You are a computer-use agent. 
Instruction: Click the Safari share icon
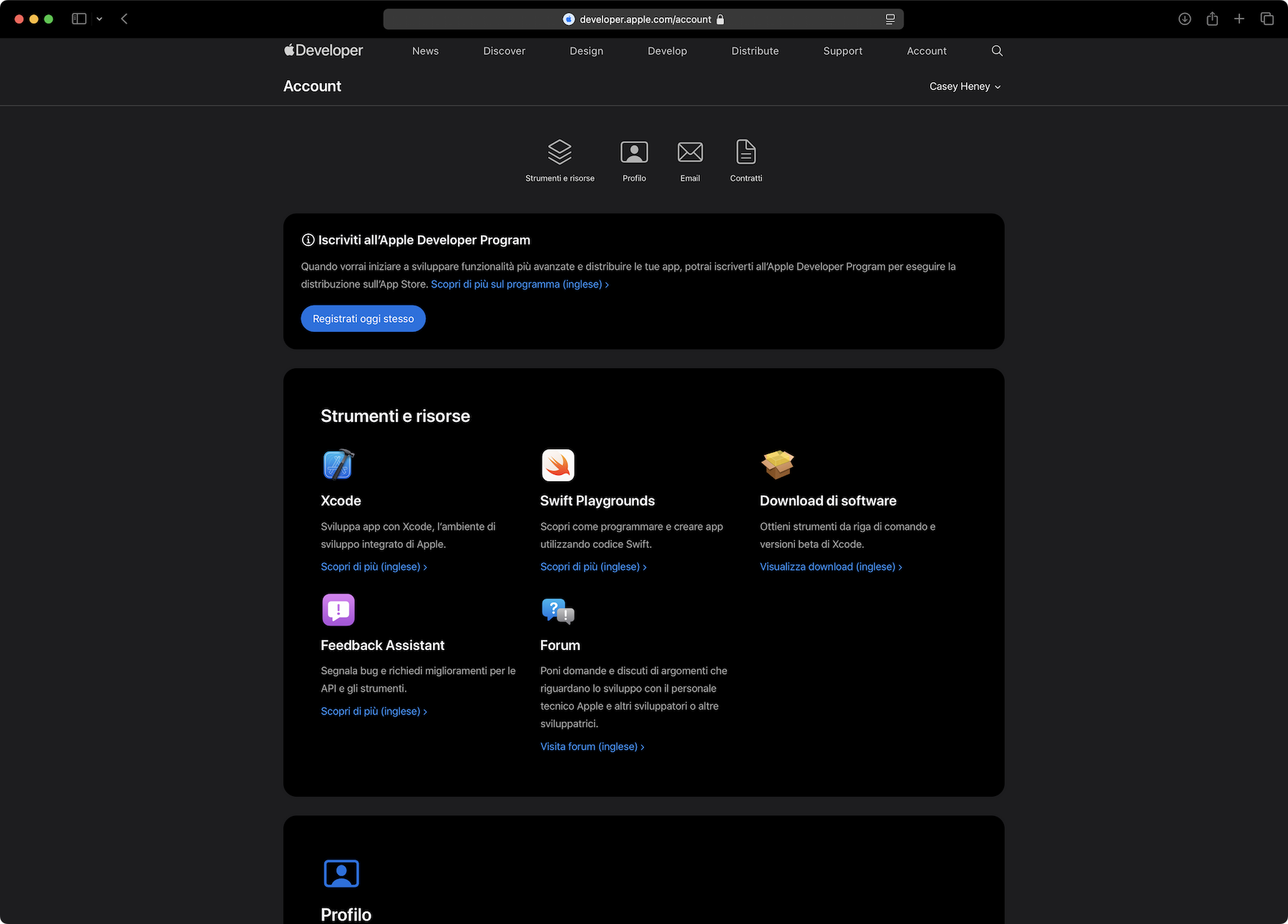tap(1212, 19)
